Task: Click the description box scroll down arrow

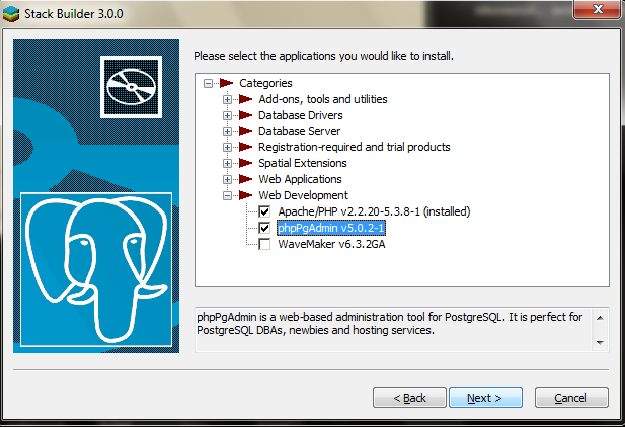Action: pos(600,342)
